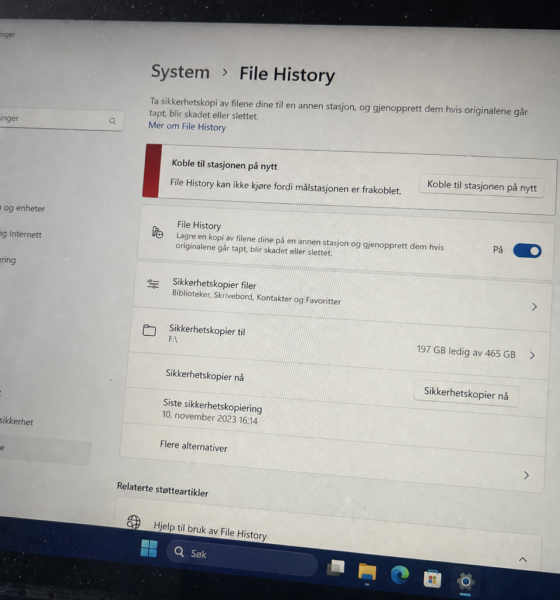Click the 'F:\' drive path text
The image size is (560, 600).
pos(173,339)
